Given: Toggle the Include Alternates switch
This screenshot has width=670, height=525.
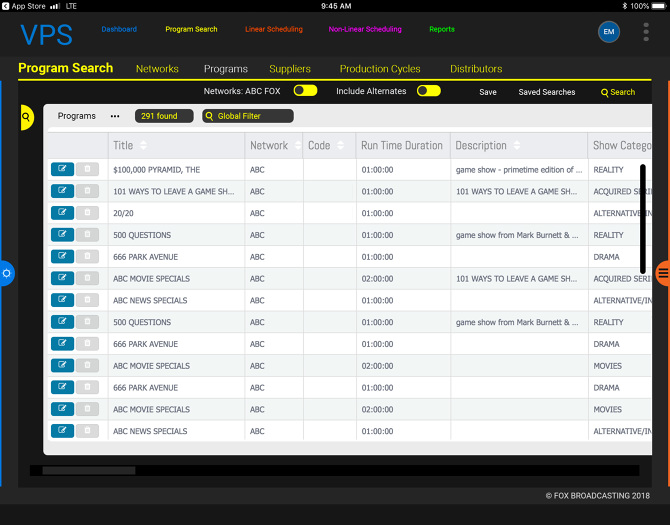Looking at the screenshot, I should click(429, 91).
